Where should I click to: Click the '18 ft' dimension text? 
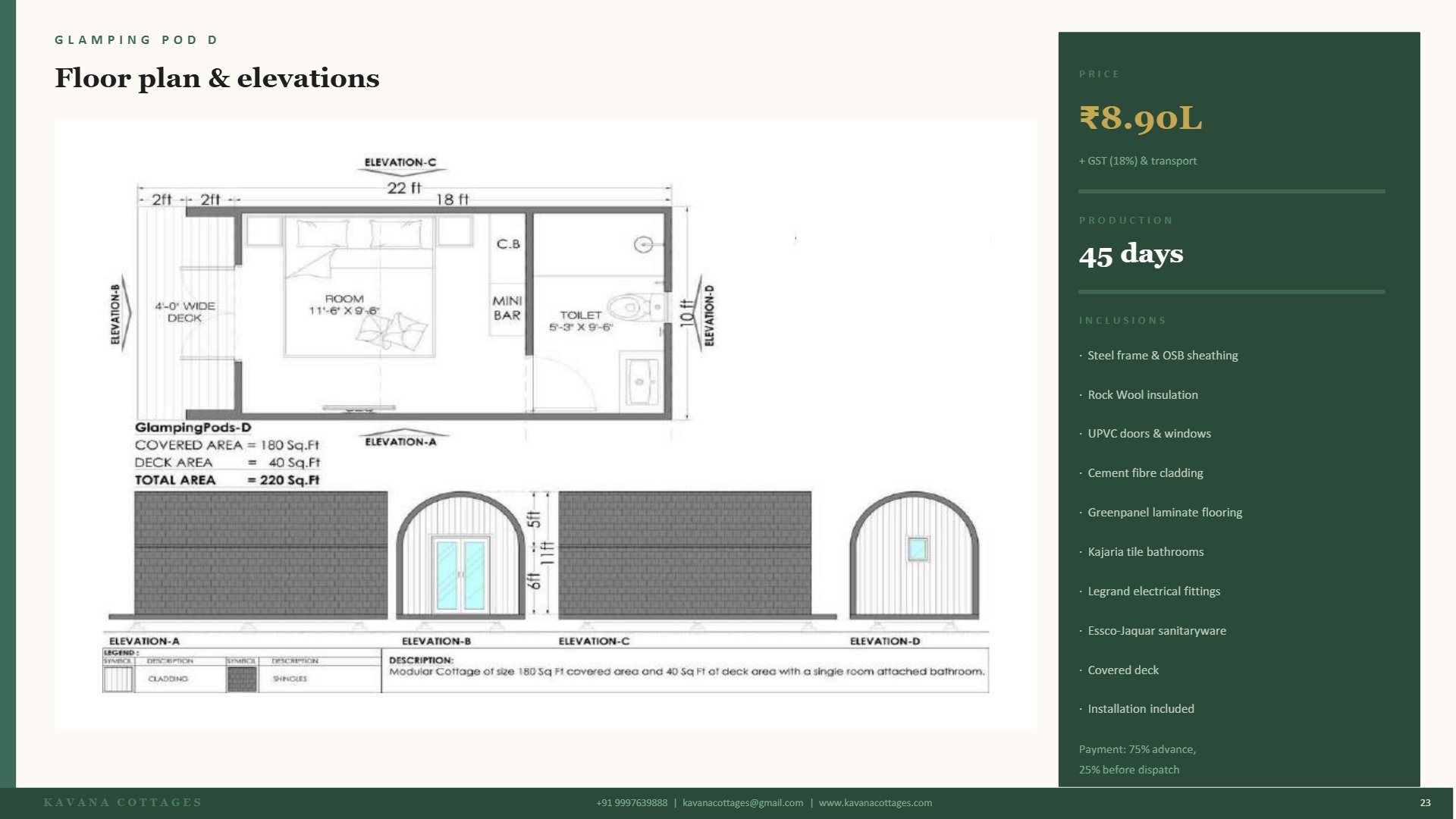click(453, 199)
